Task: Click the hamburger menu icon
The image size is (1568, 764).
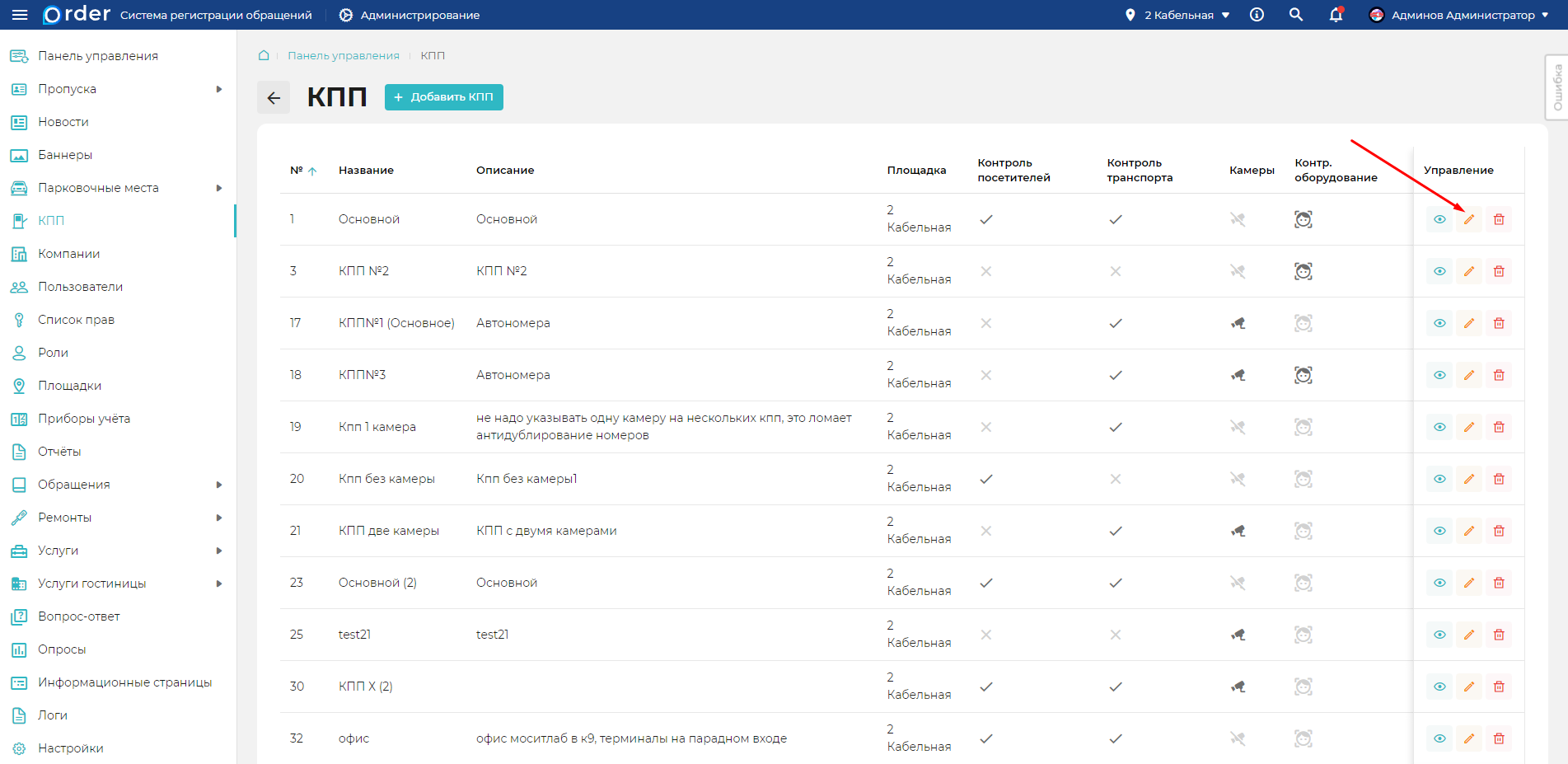Action: (x=20, y=15)
